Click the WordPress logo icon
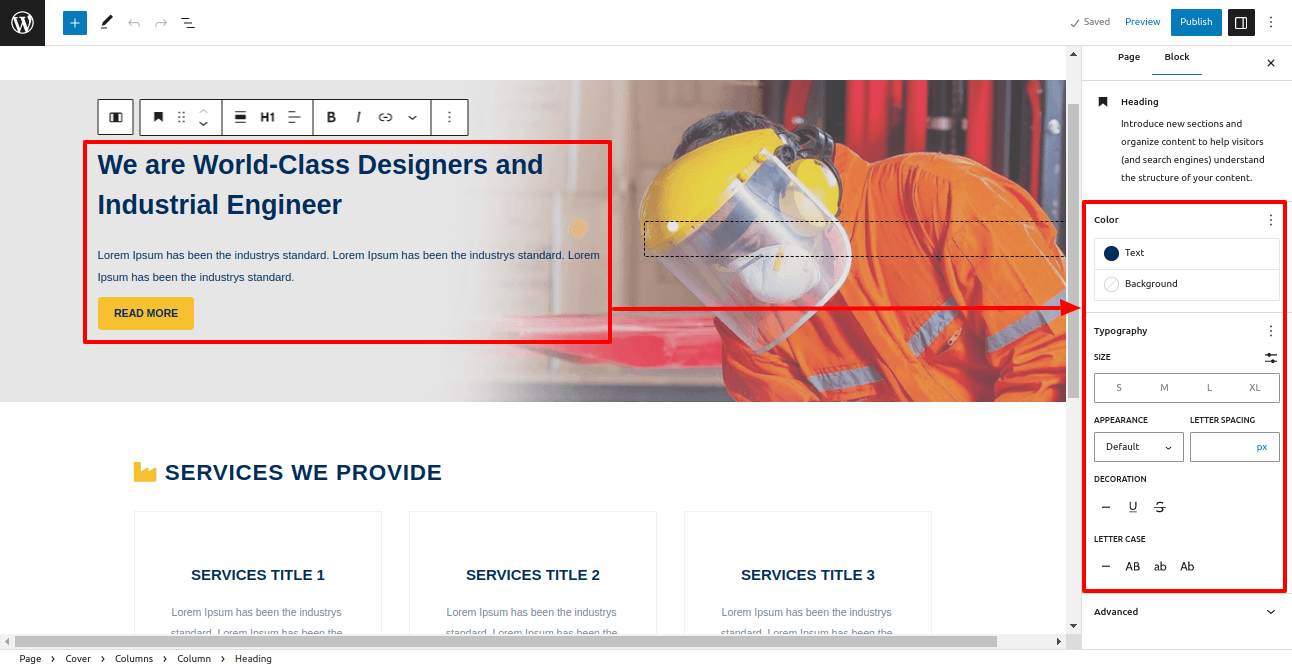Image resolution: width=1292 pixels, height=668 pixels. point(22,22)
